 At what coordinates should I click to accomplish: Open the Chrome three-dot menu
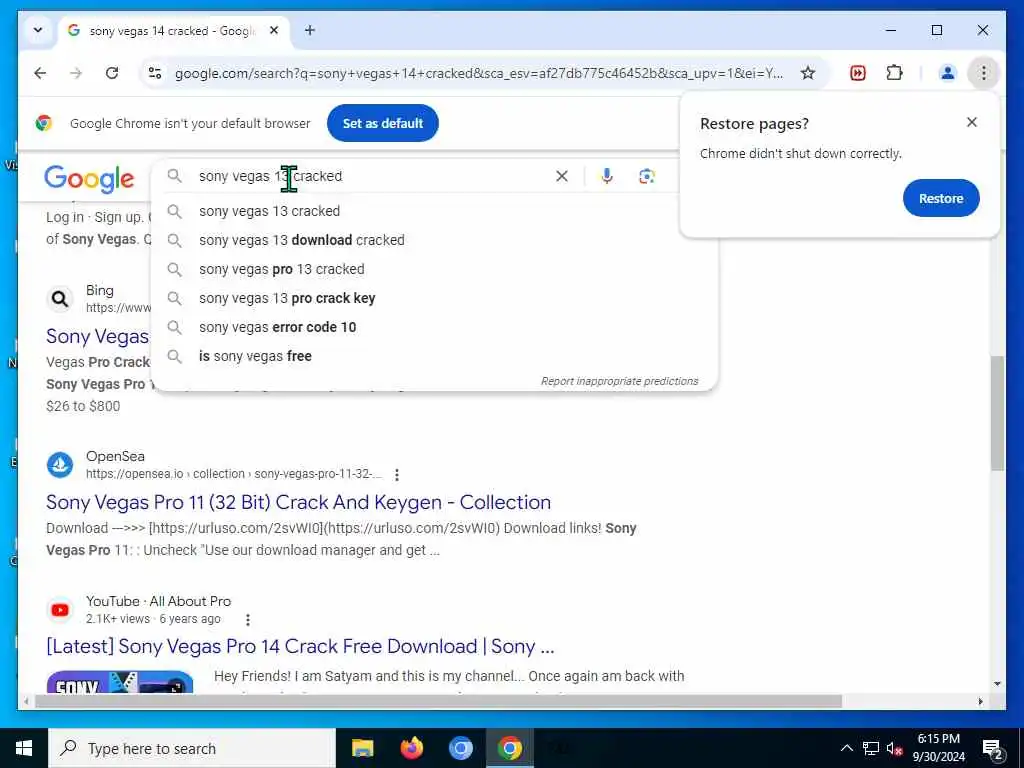[x=984, y=73]
